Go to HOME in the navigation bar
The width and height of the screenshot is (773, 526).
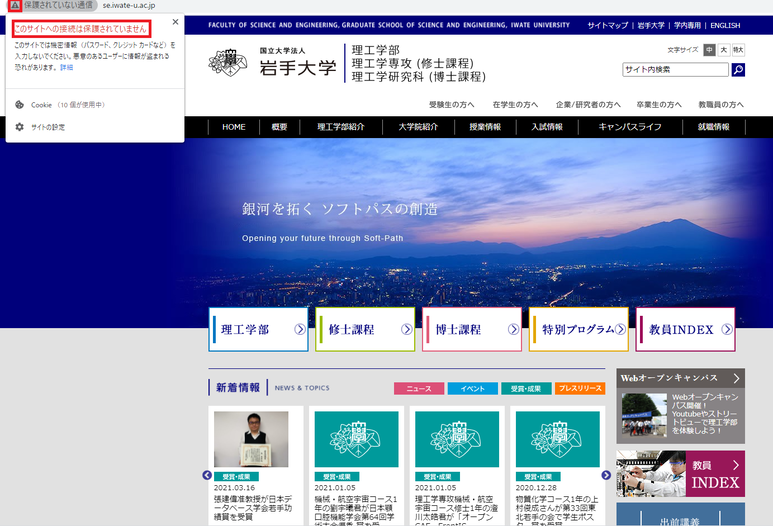tap(234, 127)
